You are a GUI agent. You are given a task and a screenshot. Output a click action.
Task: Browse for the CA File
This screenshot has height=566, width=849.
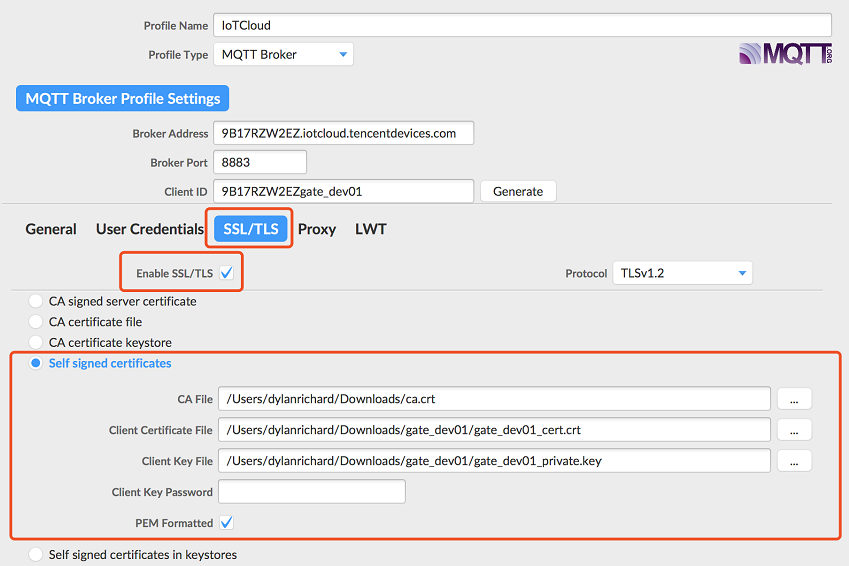(x=794, y=399)
